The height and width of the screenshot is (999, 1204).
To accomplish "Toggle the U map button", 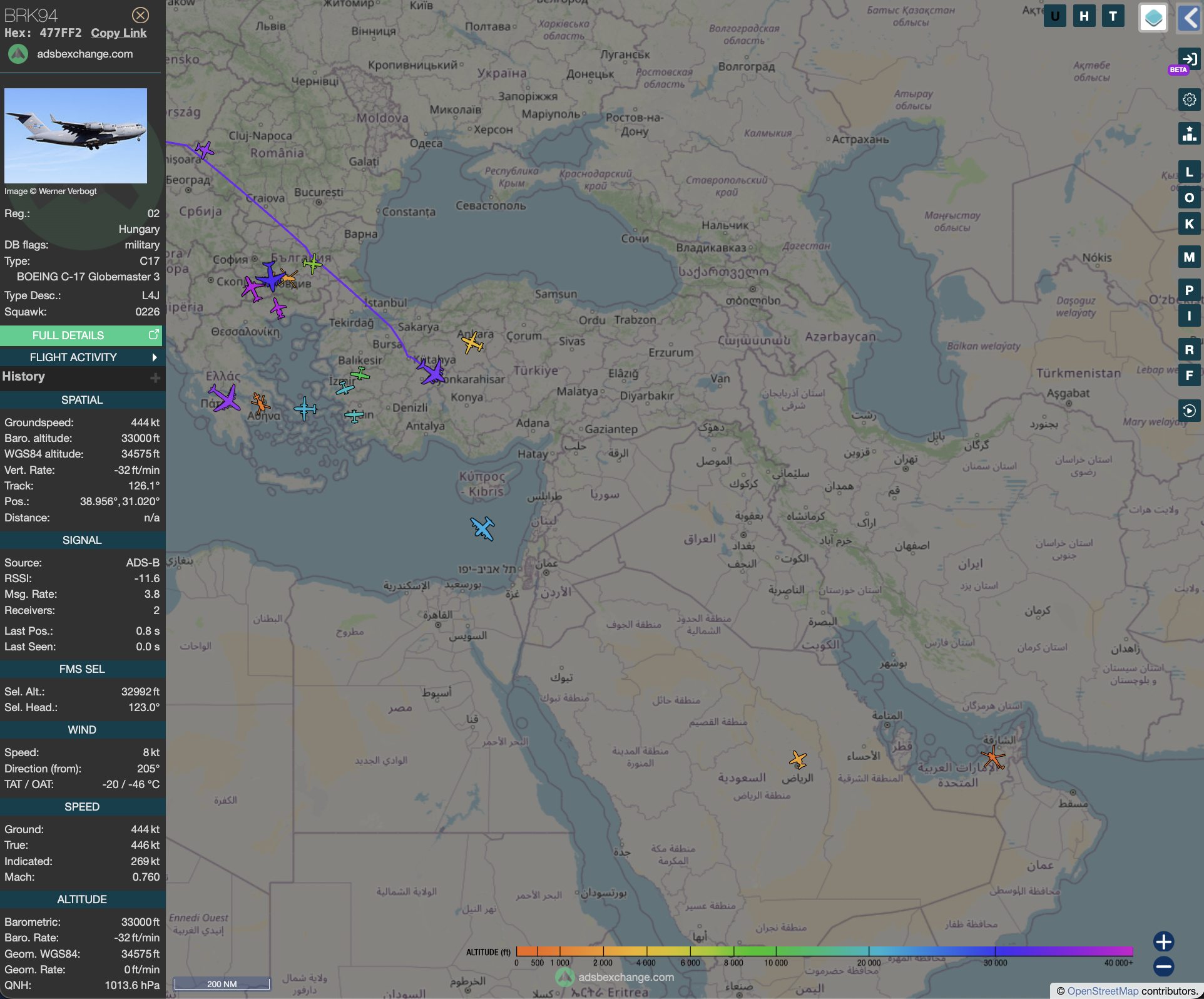I will pyautogui.click(x=1055, y=16).
